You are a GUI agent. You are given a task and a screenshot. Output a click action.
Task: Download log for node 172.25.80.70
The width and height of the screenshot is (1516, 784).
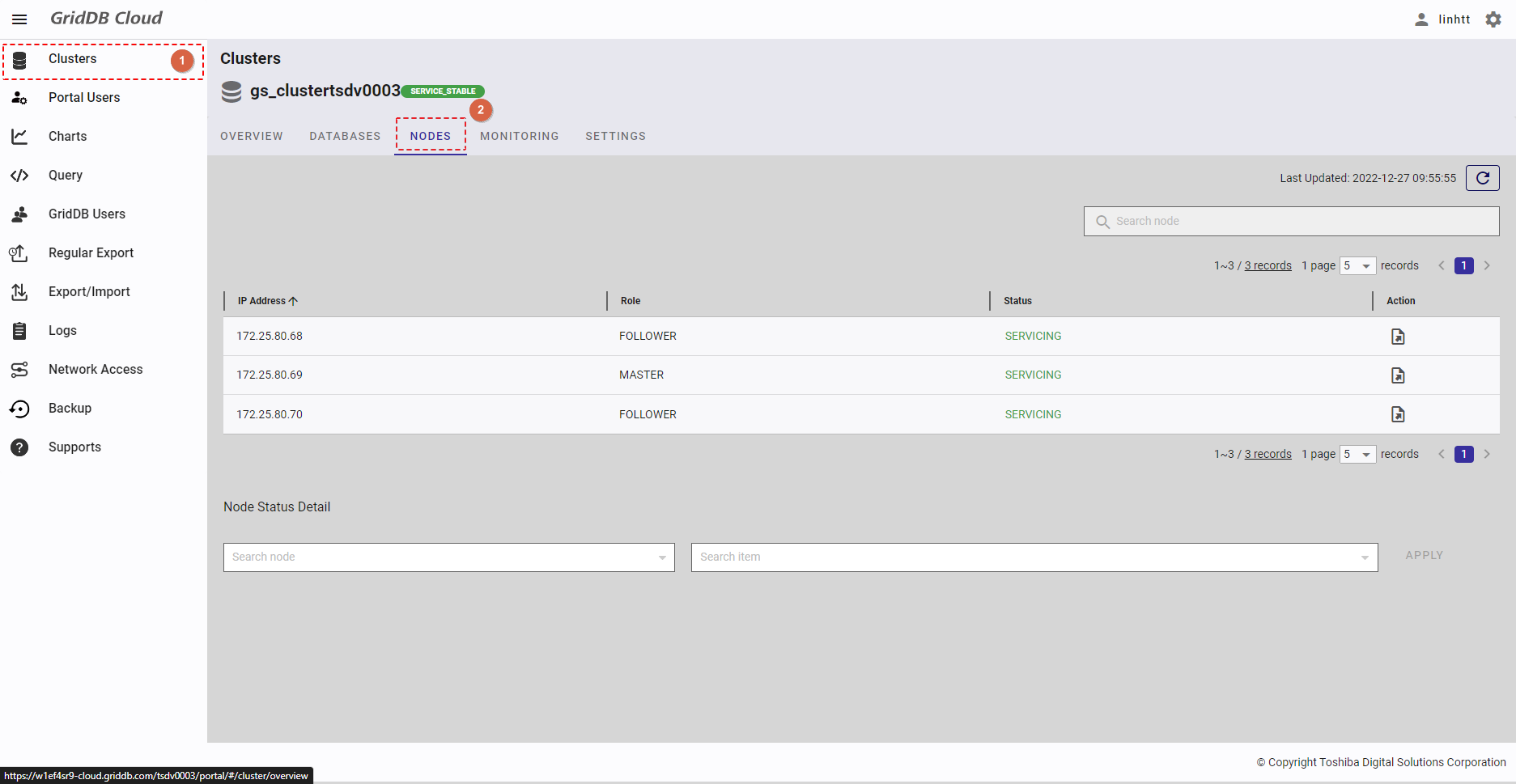(1398, 414)
